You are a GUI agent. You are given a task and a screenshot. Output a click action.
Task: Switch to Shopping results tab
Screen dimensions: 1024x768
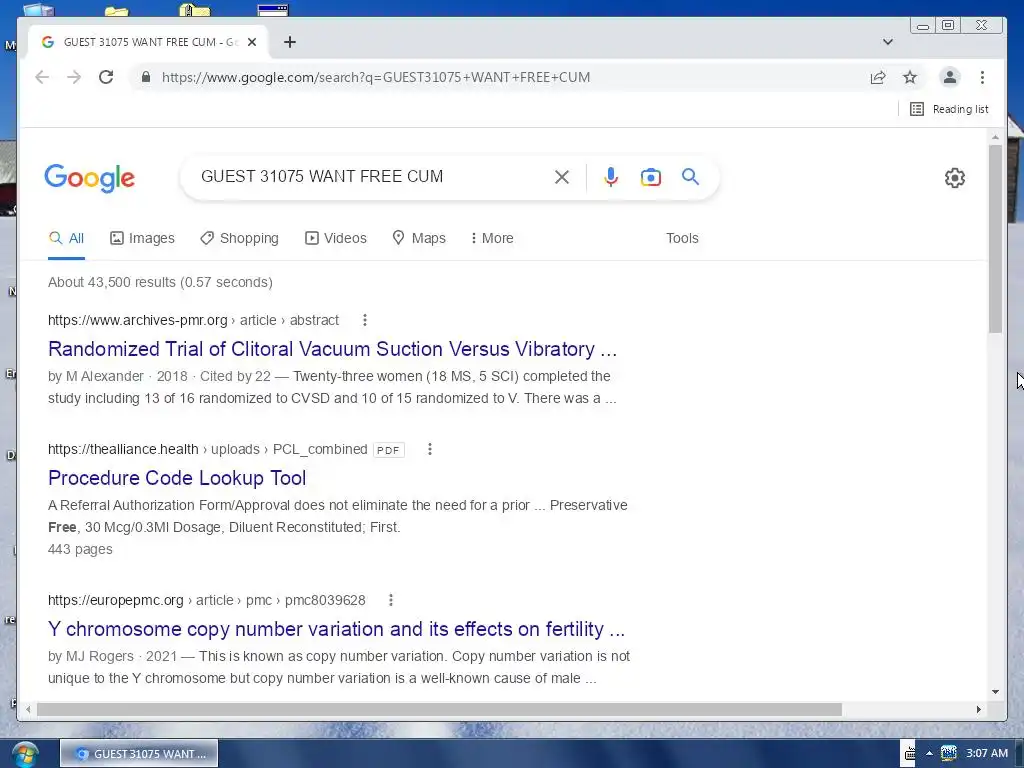239,238
